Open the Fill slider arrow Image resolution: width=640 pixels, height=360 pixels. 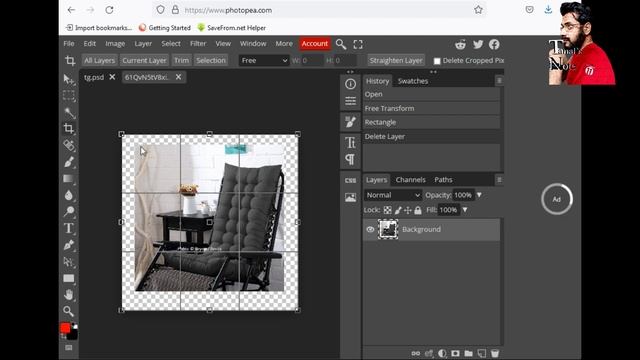tap(464, 210)
